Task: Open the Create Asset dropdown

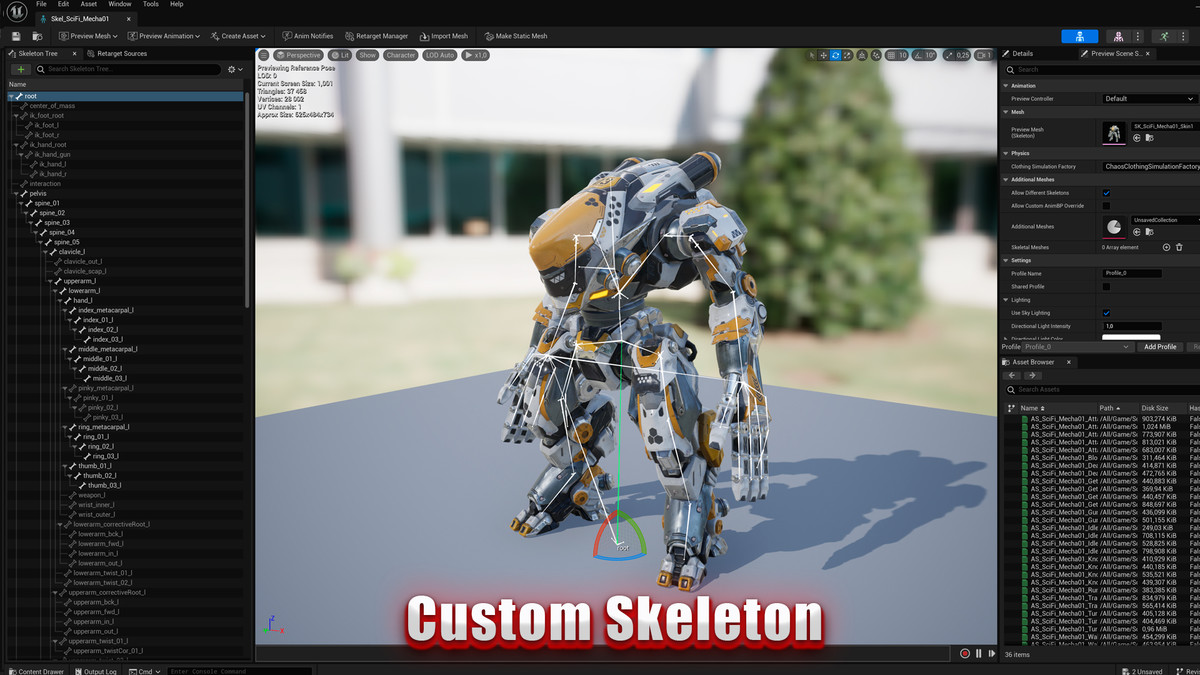Action: pos(238,36)
